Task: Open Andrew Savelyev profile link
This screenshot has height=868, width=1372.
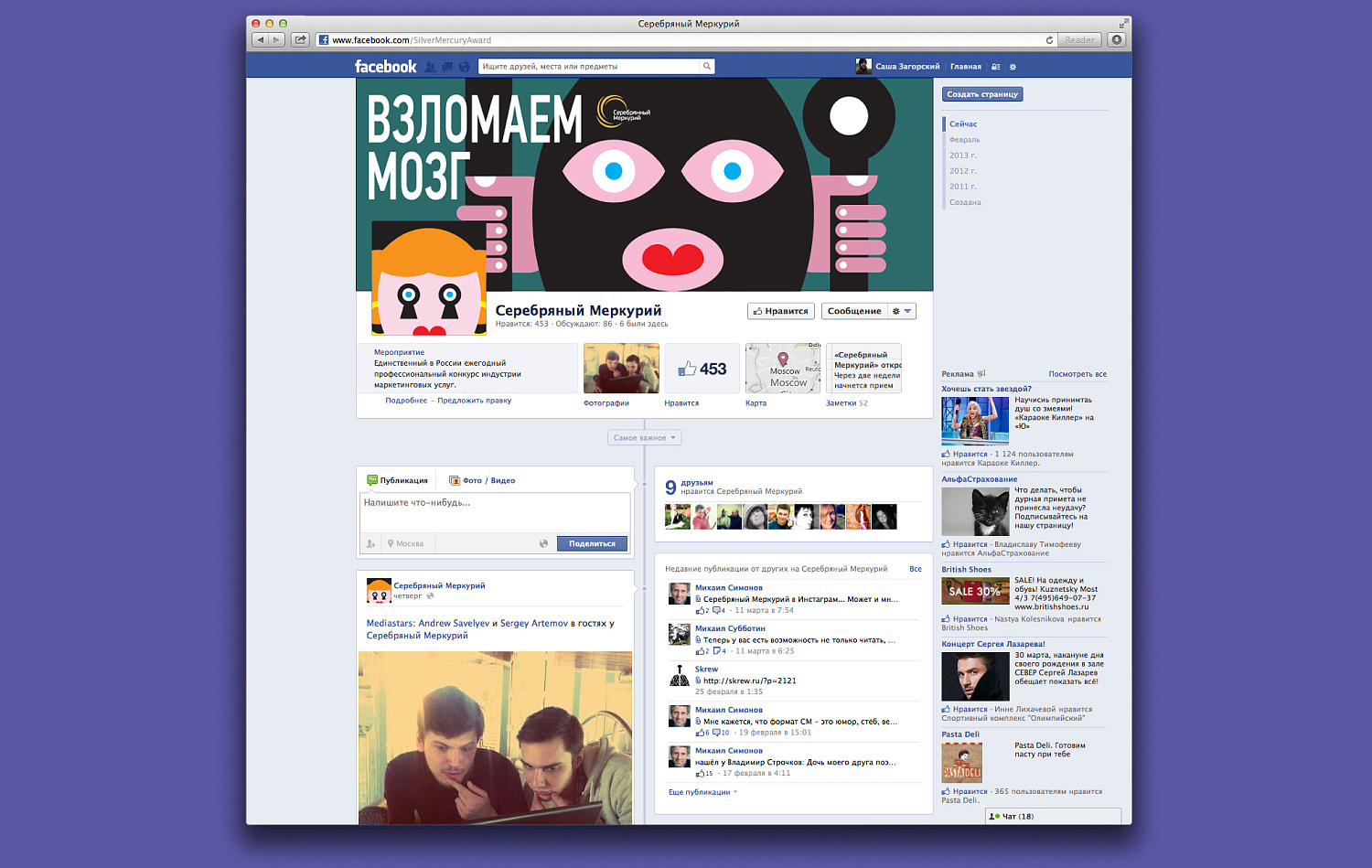Action: click(x=454, y=623)
